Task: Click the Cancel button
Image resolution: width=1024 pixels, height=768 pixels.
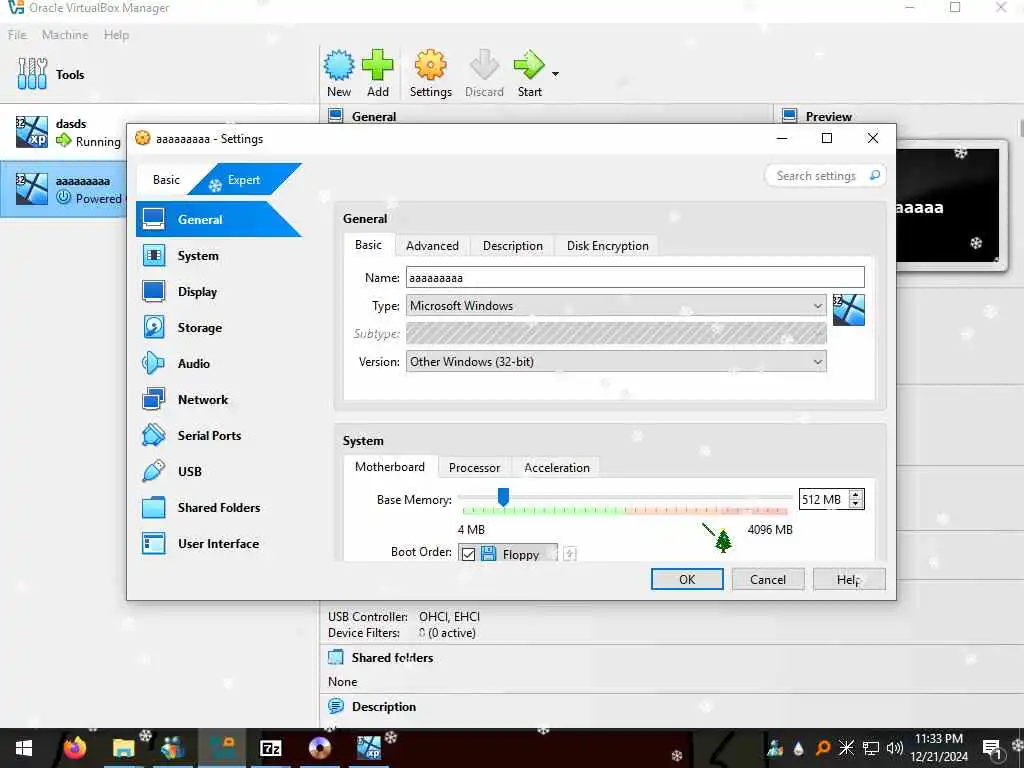Action: point(768,579)
